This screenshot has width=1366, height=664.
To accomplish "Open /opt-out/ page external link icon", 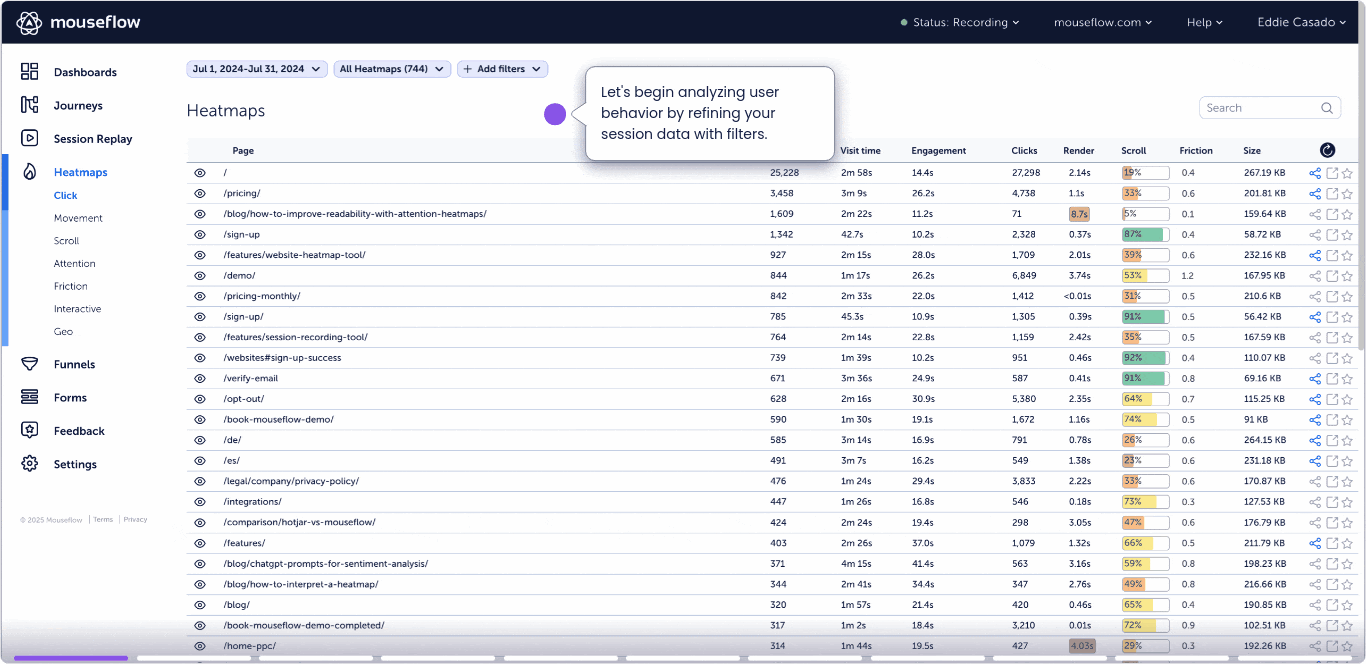I will [x=1332, y=399].
